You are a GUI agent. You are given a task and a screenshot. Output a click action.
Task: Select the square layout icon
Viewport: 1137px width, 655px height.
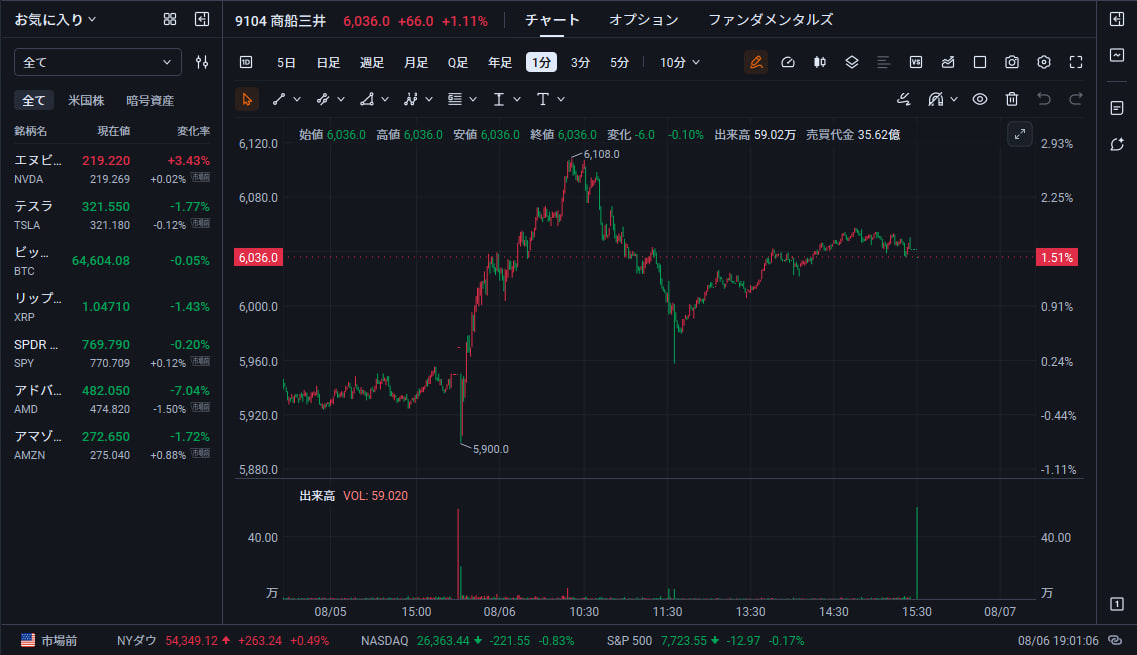[980, 62]
